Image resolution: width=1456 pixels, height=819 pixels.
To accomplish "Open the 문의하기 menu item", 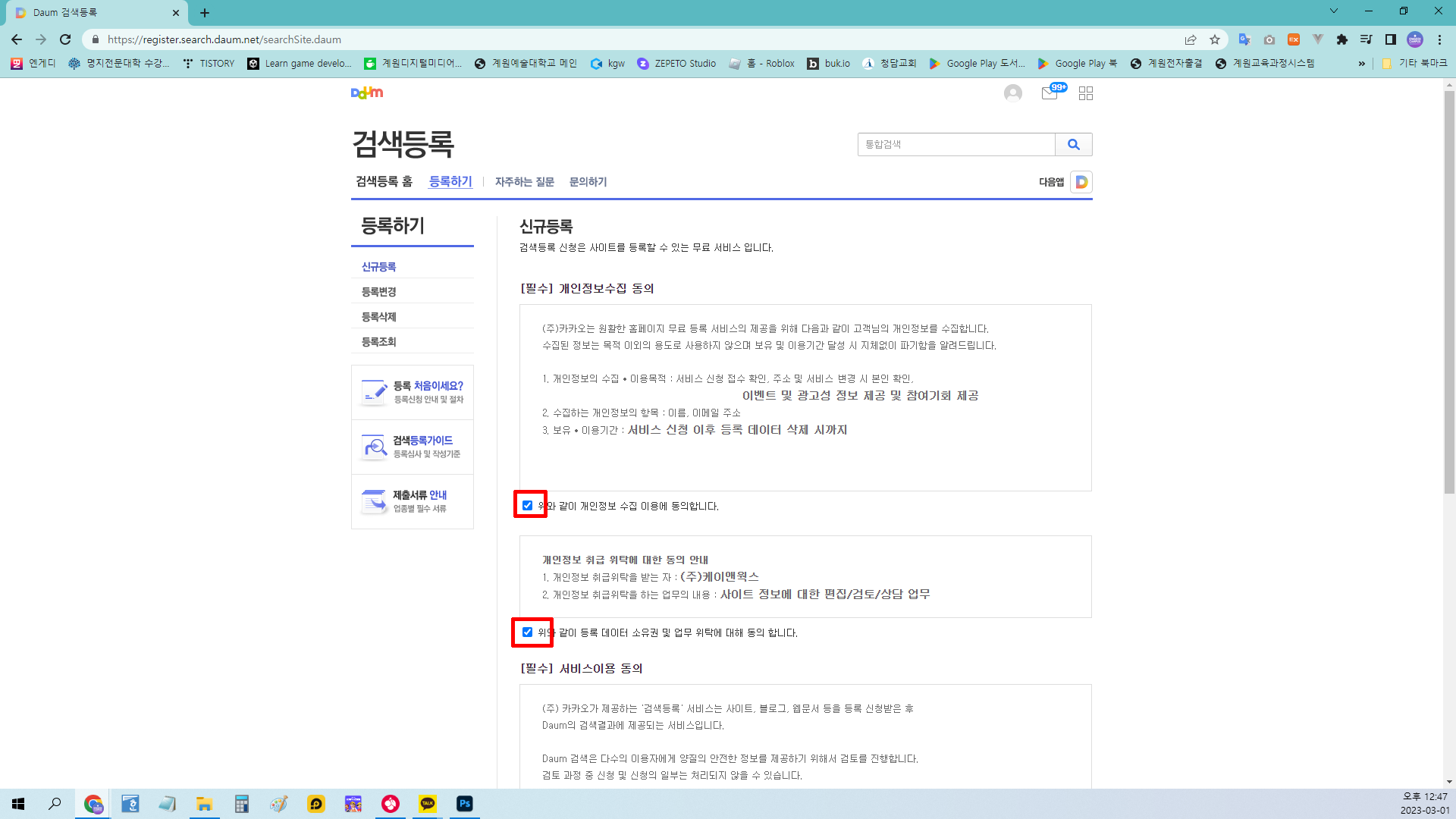I will coord(588,182).
